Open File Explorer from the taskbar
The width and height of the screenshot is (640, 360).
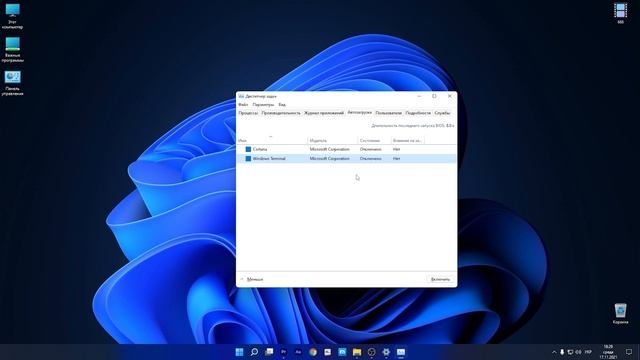[357, 352]
